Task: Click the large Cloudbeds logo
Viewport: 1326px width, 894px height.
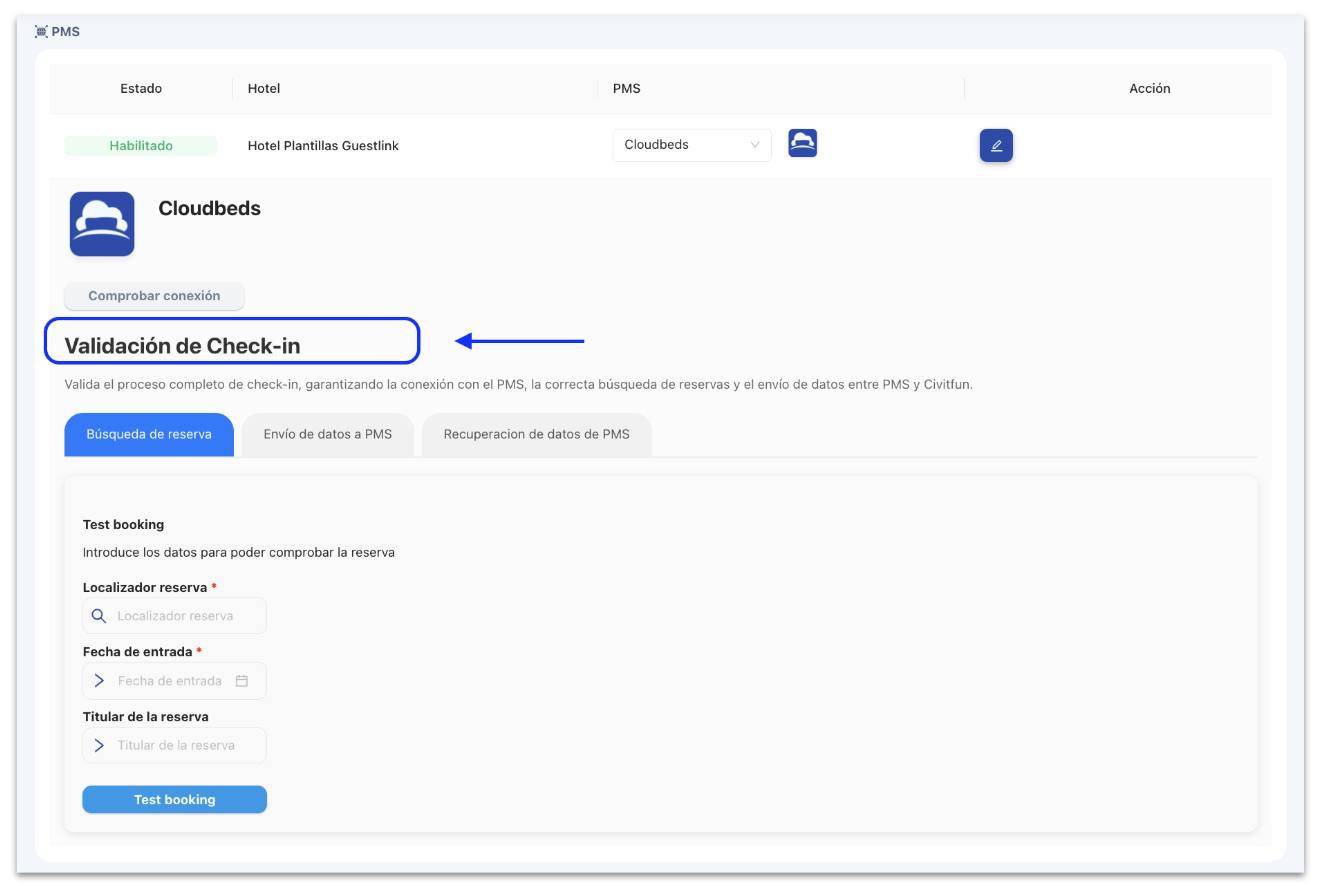Action: [101, 223]
